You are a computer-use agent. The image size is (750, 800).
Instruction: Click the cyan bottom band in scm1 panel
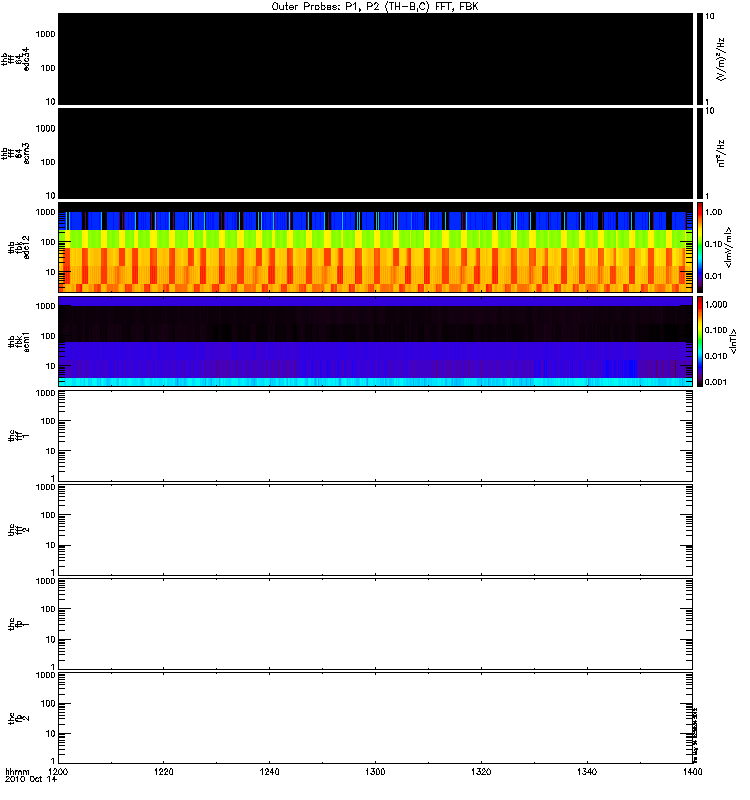point(375,382)
